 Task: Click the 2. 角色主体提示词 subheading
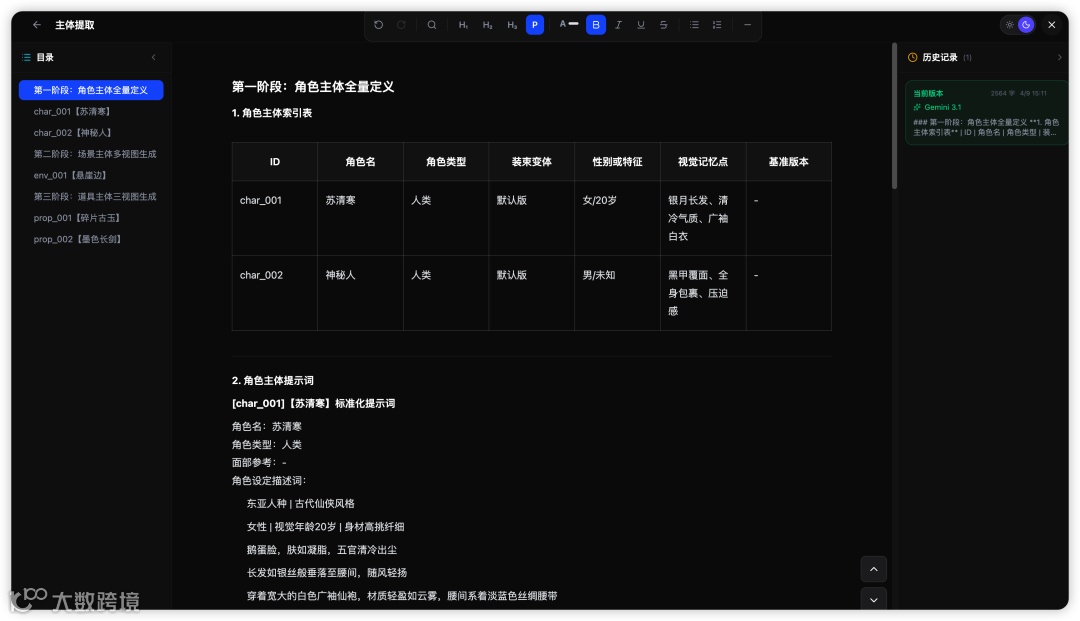click(273, 381)
